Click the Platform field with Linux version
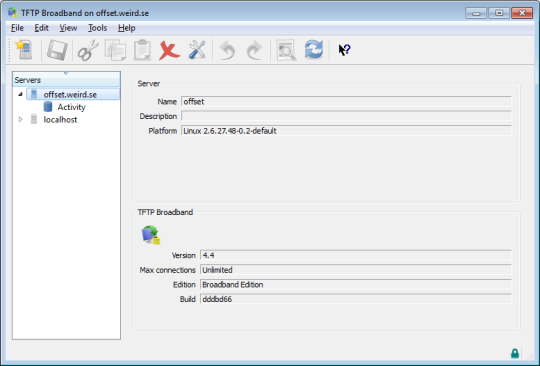This screenshot has width=540, height=366. 346,131
